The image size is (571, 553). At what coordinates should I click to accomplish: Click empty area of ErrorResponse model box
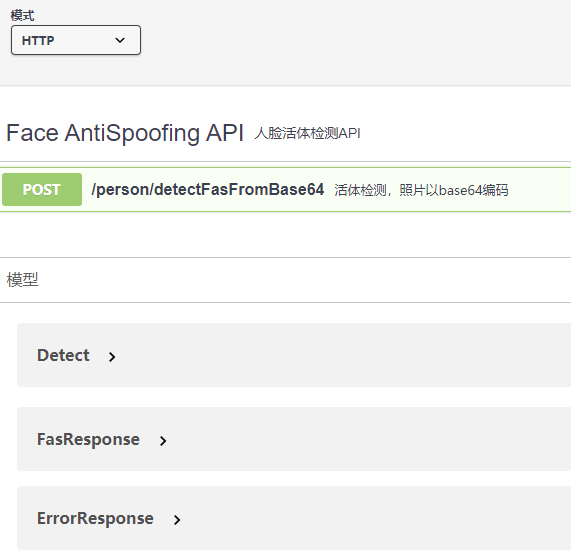pos(371,518)
